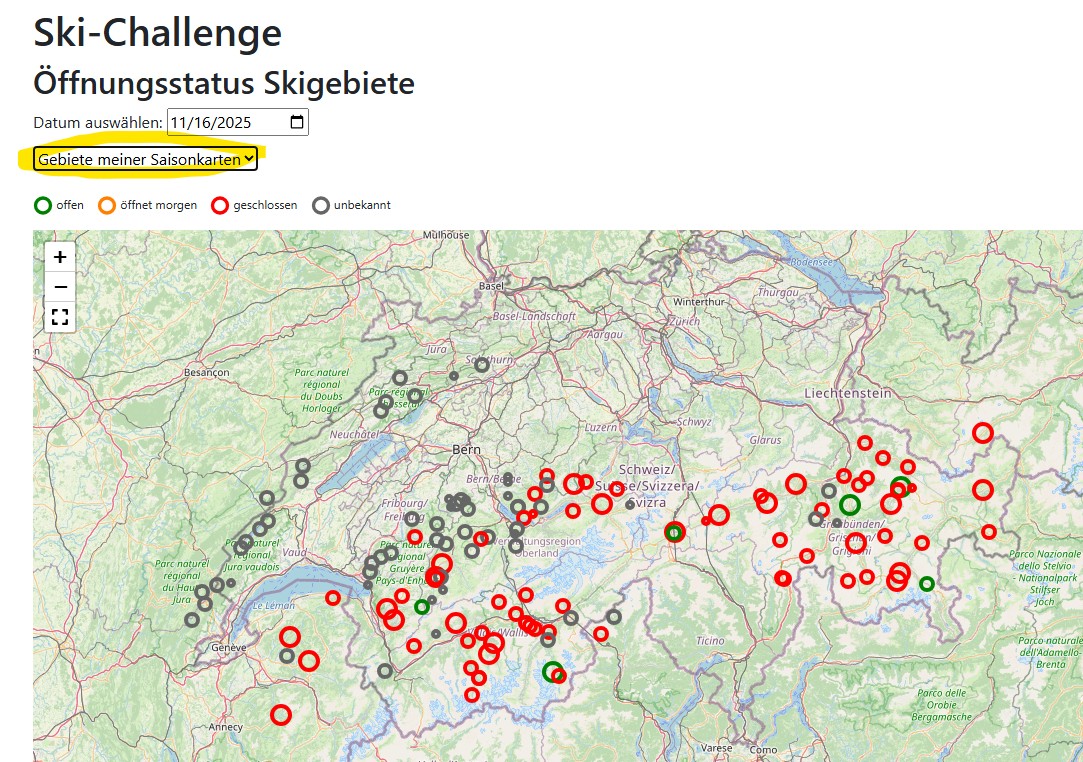Select the red ski marker north of Annecy
The width and height of the screenshot is (1083, 762).
tap(281, 715)
